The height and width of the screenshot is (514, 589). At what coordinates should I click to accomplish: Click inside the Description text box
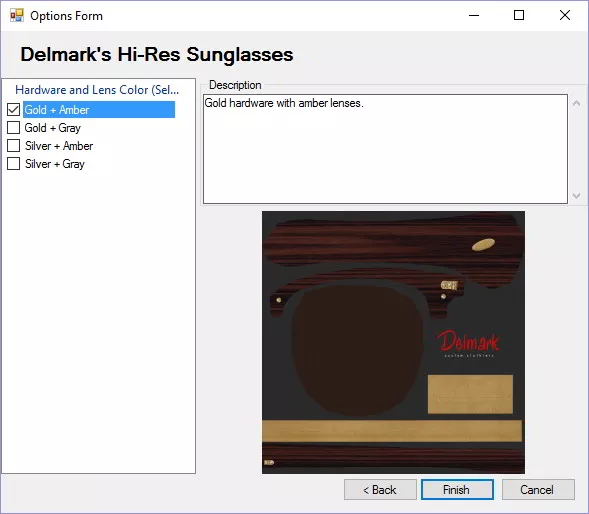pos(385,149)
